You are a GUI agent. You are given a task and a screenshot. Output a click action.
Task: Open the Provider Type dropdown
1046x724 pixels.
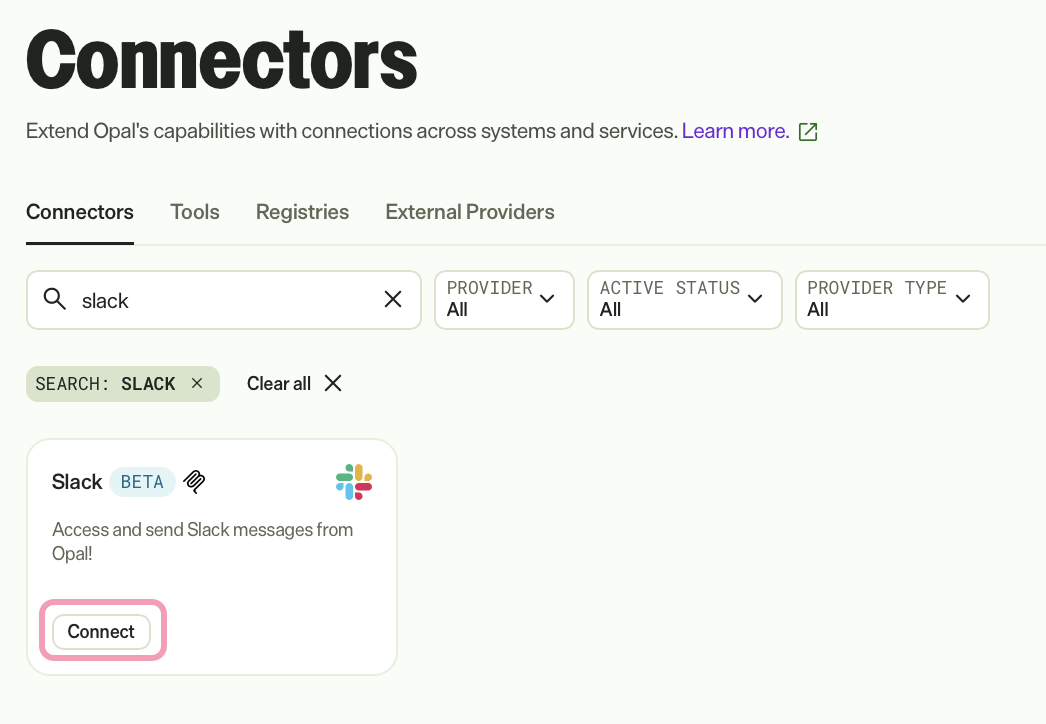[892, 300]
